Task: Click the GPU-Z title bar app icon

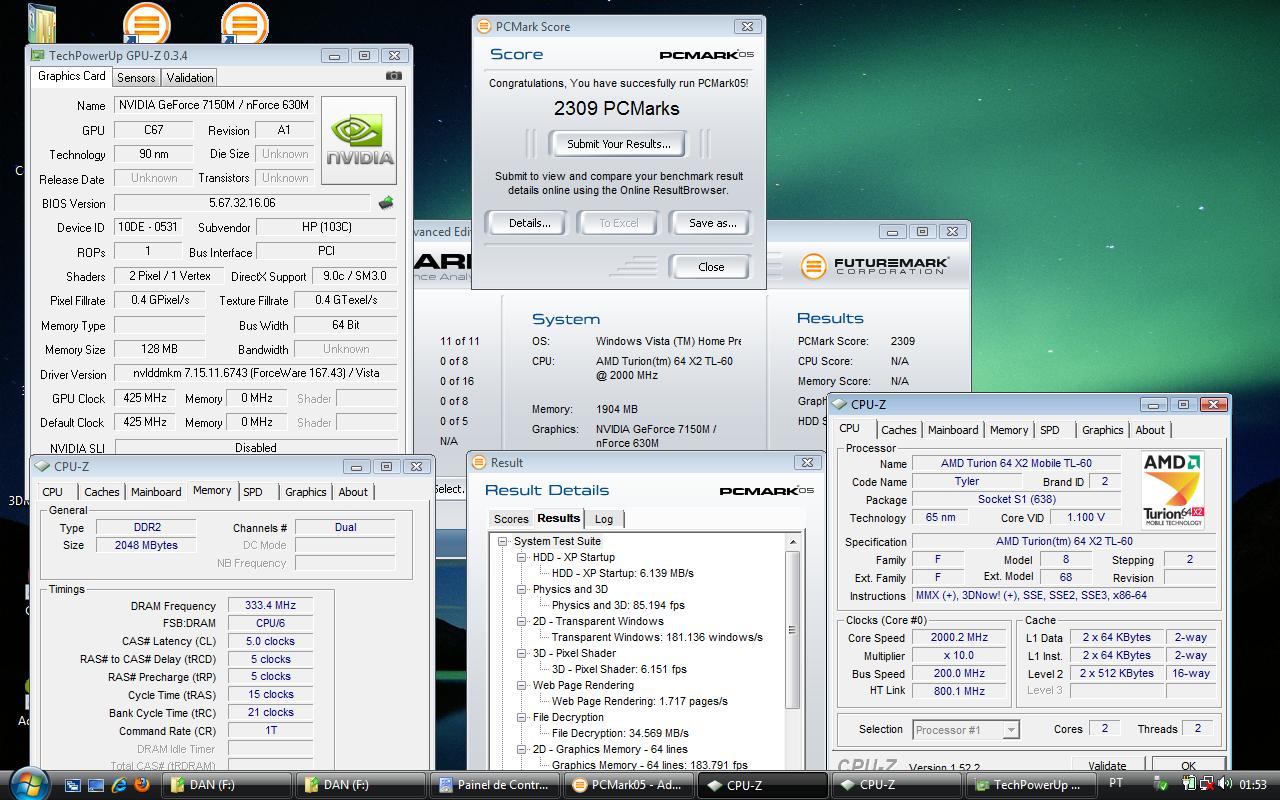Action: coord(38,56)
